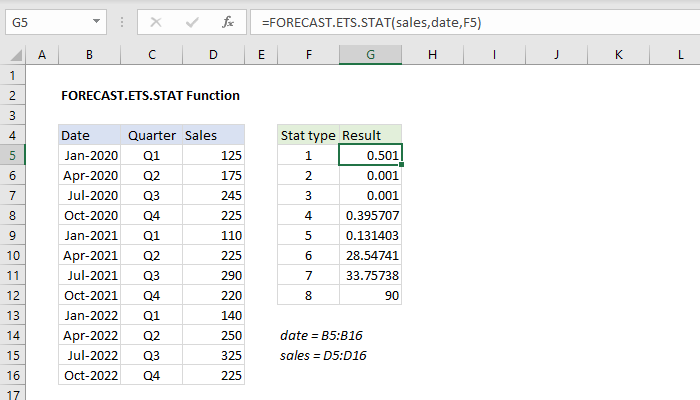This screenshot has height=400, width=700.
Task: Click the 'Stat type' header cell
Action: (x=308, y=135)
